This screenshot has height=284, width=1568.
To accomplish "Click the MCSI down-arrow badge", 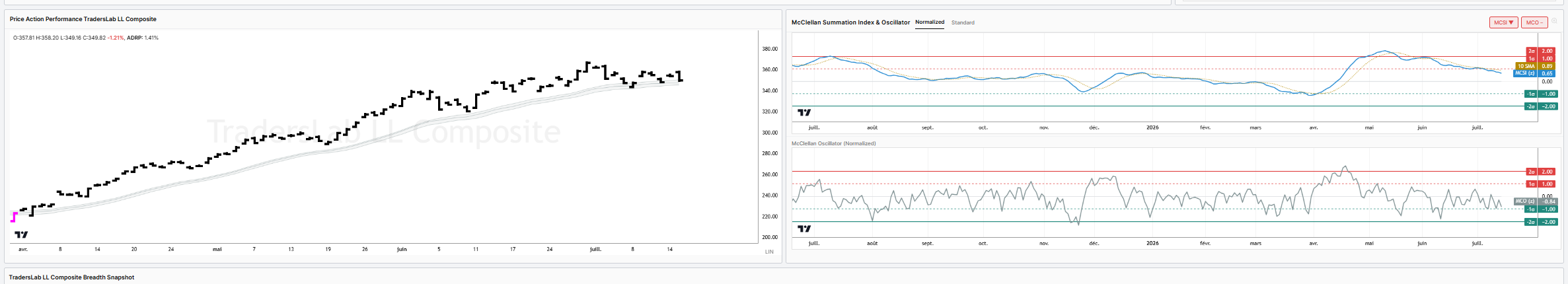I will click(x=1504, y=22).
